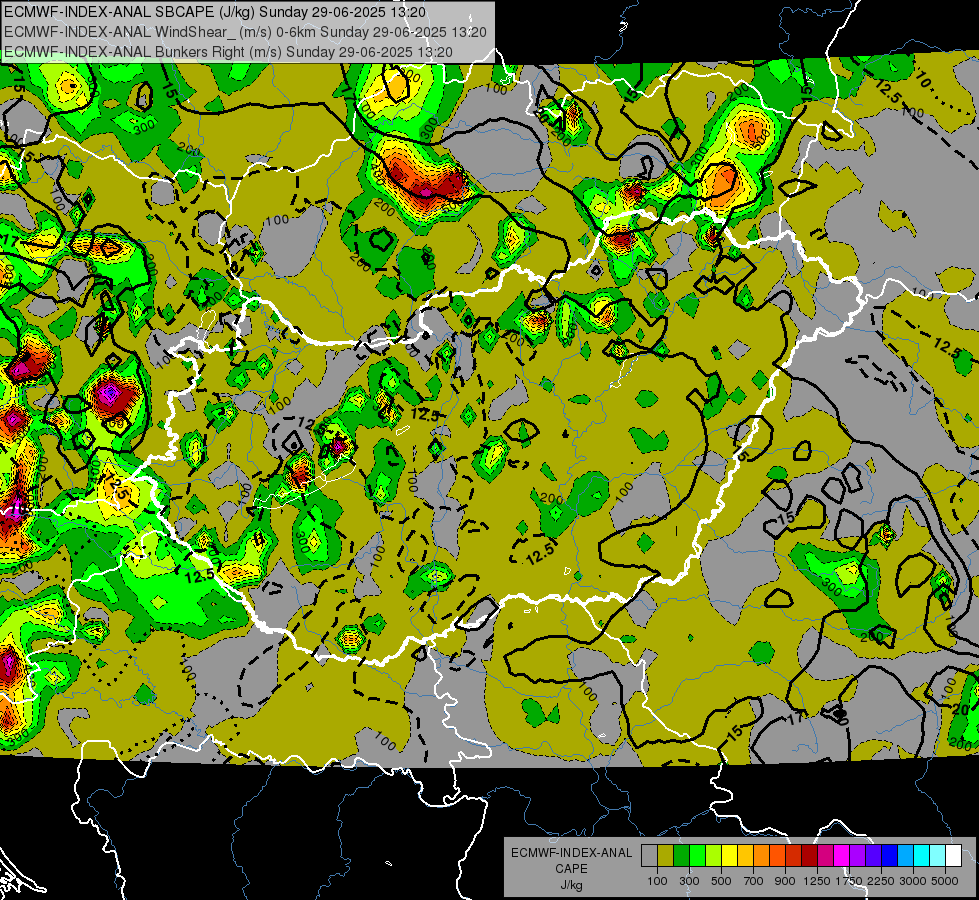Click the dark red legend swatch

click(810, 856)
